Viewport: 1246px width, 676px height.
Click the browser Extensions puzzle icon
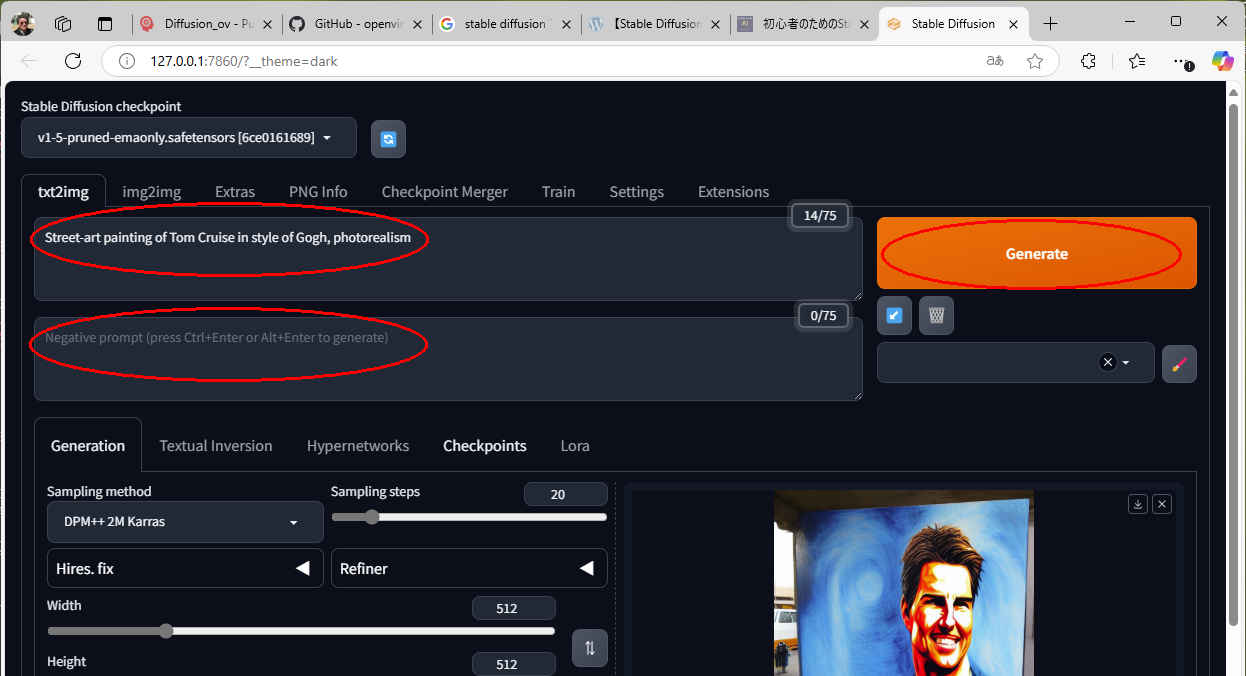point(1089,61)
